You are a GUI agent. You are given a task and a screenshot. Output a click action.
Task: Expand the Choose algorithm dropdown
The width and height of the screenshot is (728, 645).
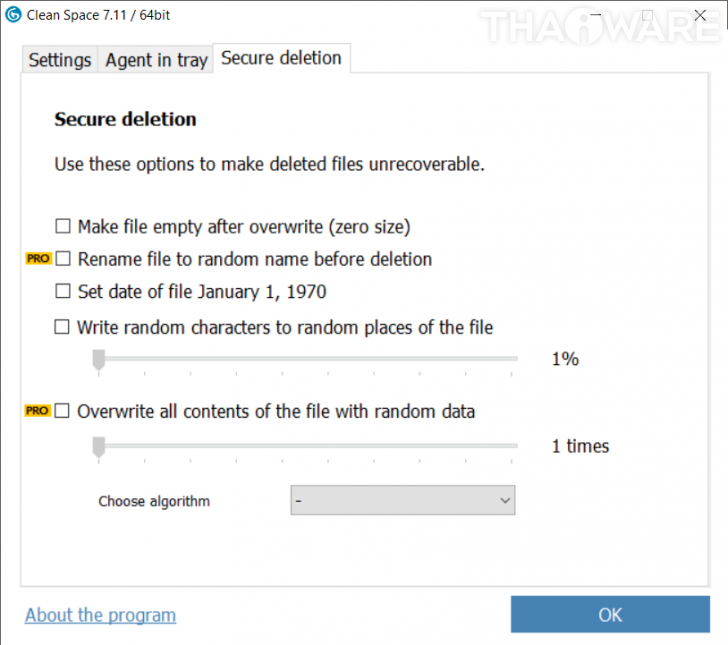403,501
